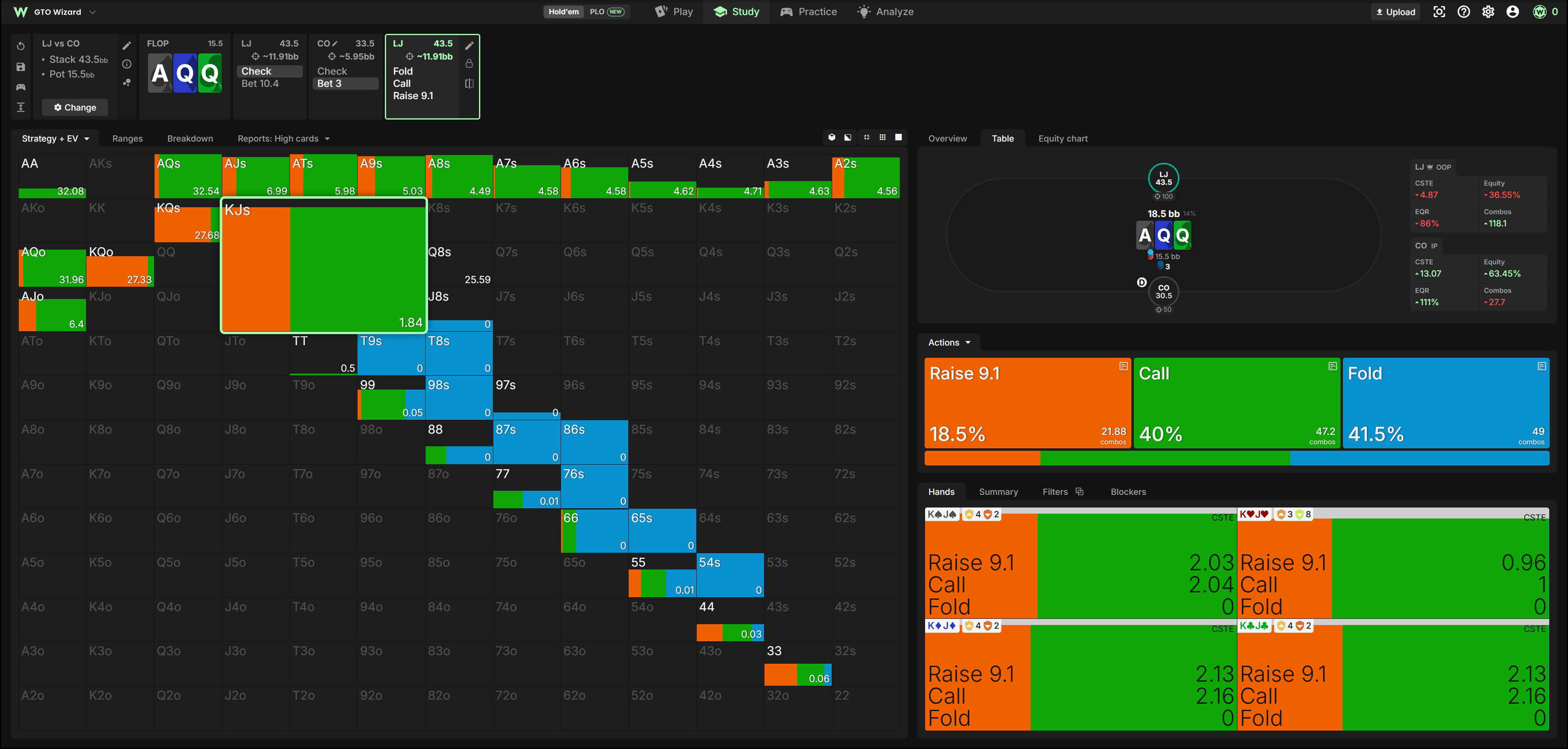Open the Blockers tab
Image resolution: width=1568 pixels, height=749 pixels.
click(1128, 492)
